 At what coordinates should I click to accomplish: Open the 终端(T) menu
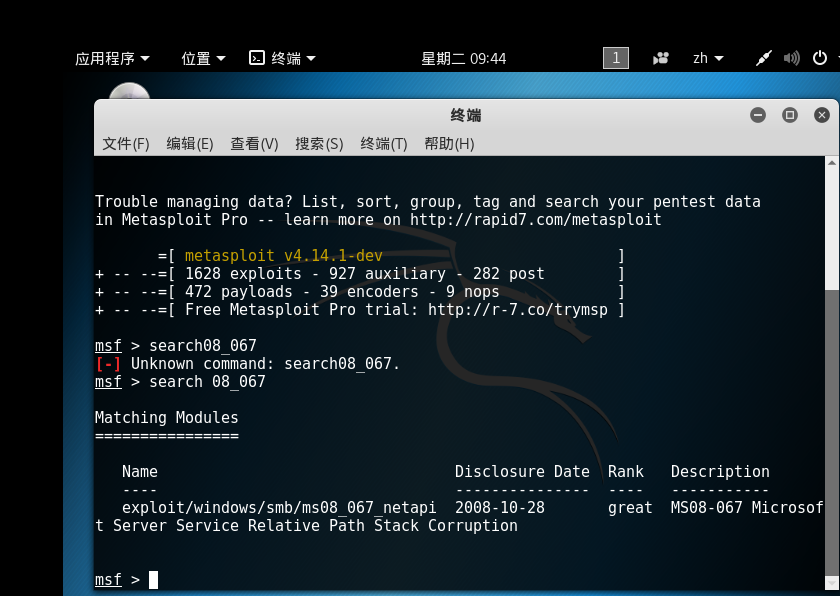tap(384, 144)
